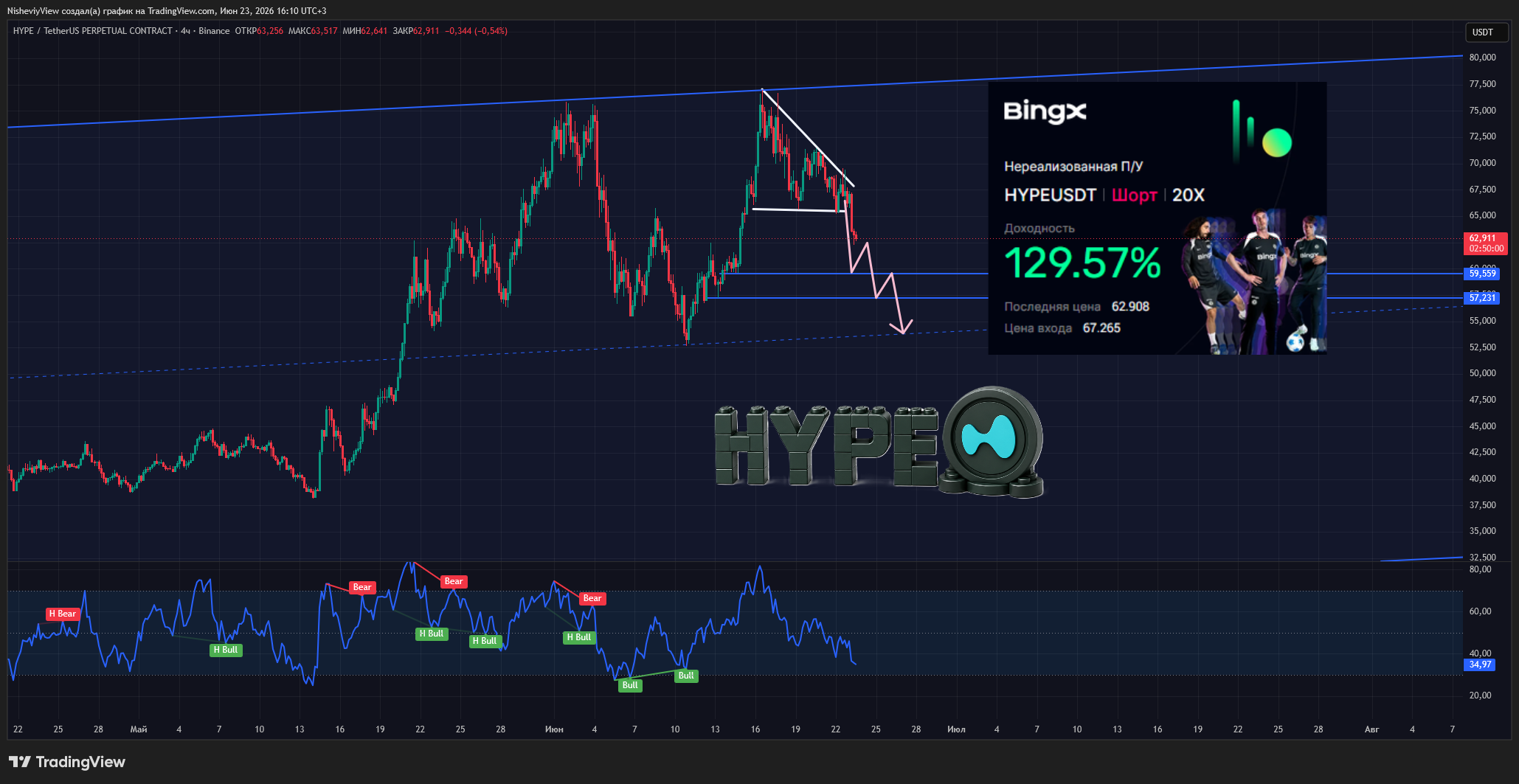Click the 20X leverage label
The width and height of the screenshot is (1519, 784).
[1188, 195]
